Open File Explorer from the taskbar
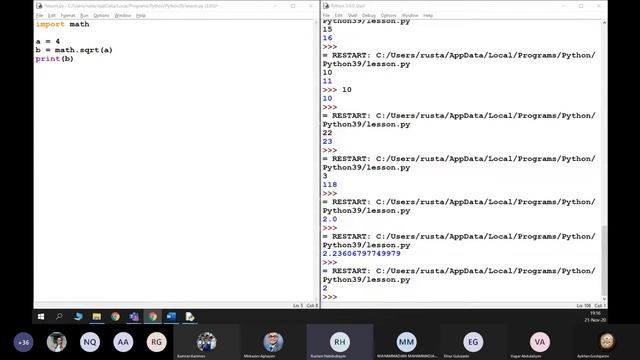The image size is (640, 360). point(97,317)
